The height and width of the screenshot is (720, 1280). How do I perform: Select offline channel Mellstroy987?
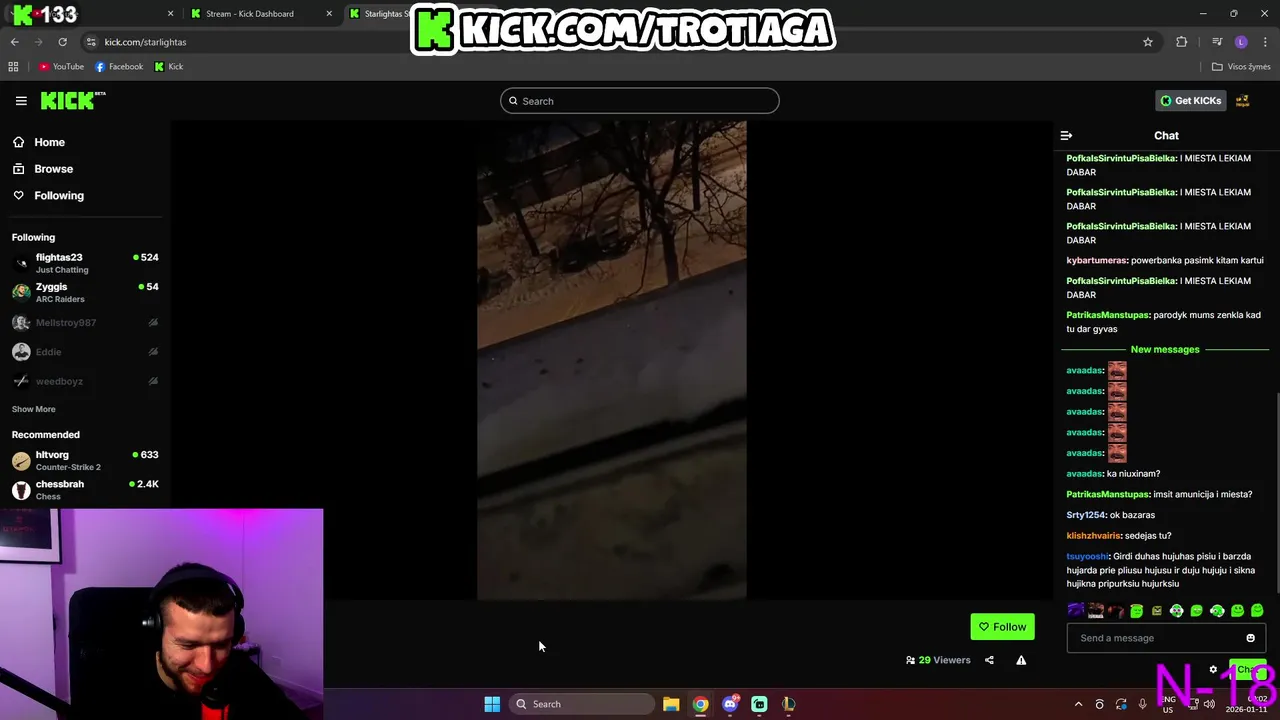coord(85,323)
